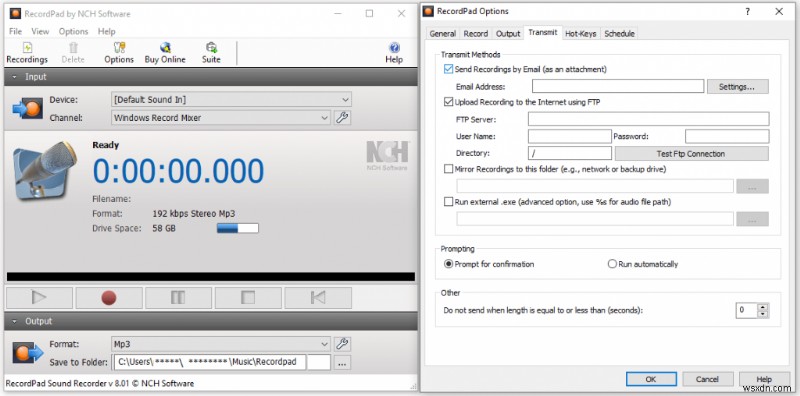Click the Go to start button

click(318, 298)
